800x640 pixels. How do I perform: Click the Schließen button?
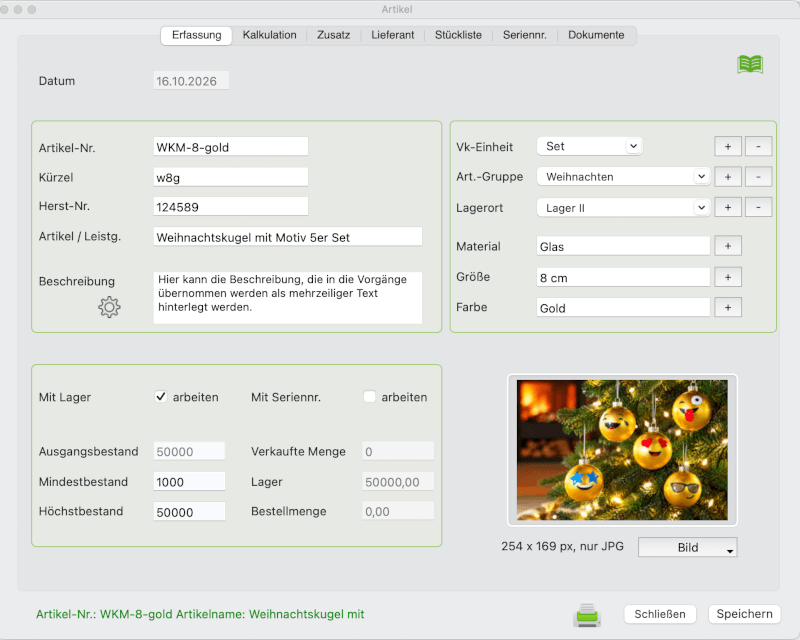(x=660, y=614)
